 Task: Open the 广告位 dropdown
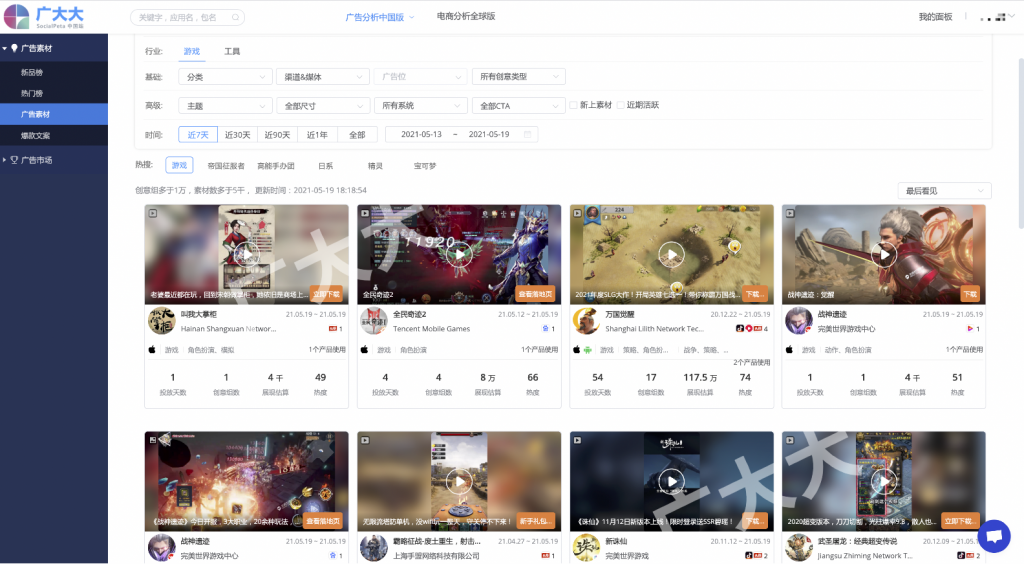click(421, 77)
